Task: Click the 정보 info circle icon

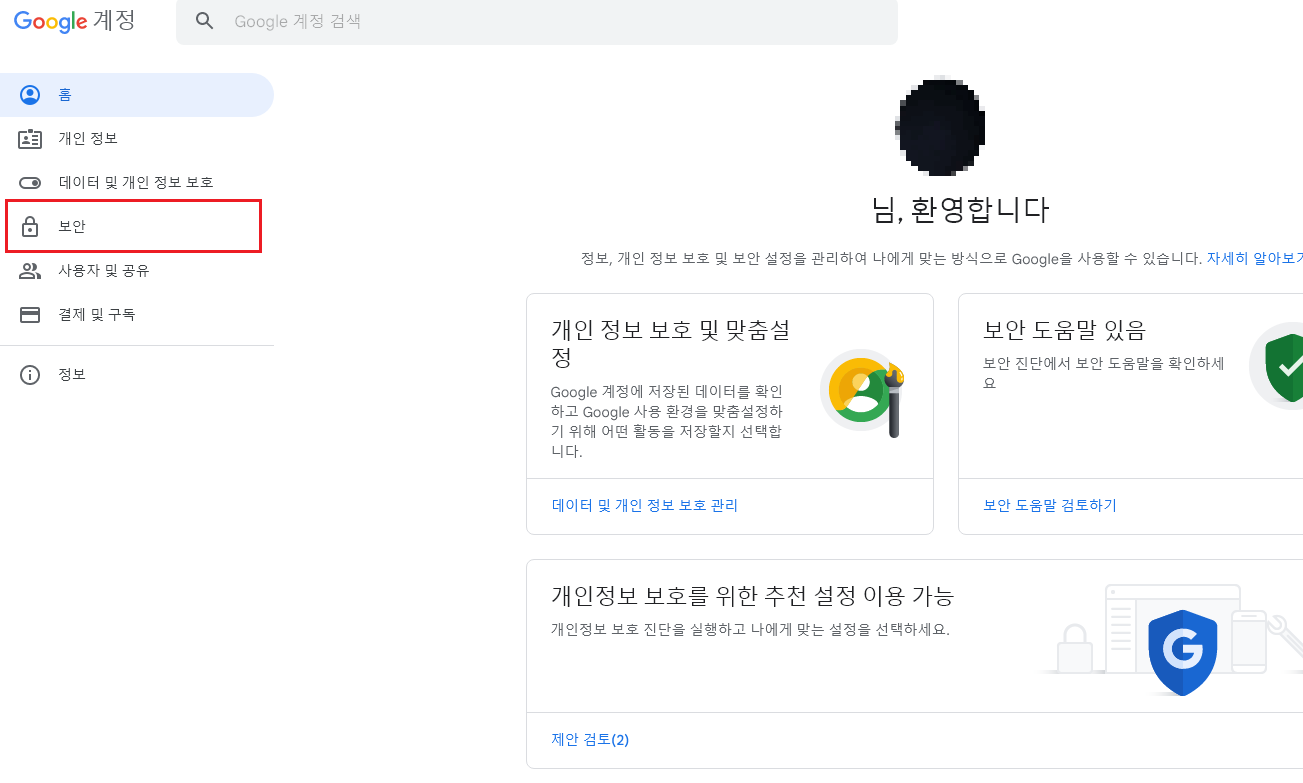Action: [x=30, y=375]
